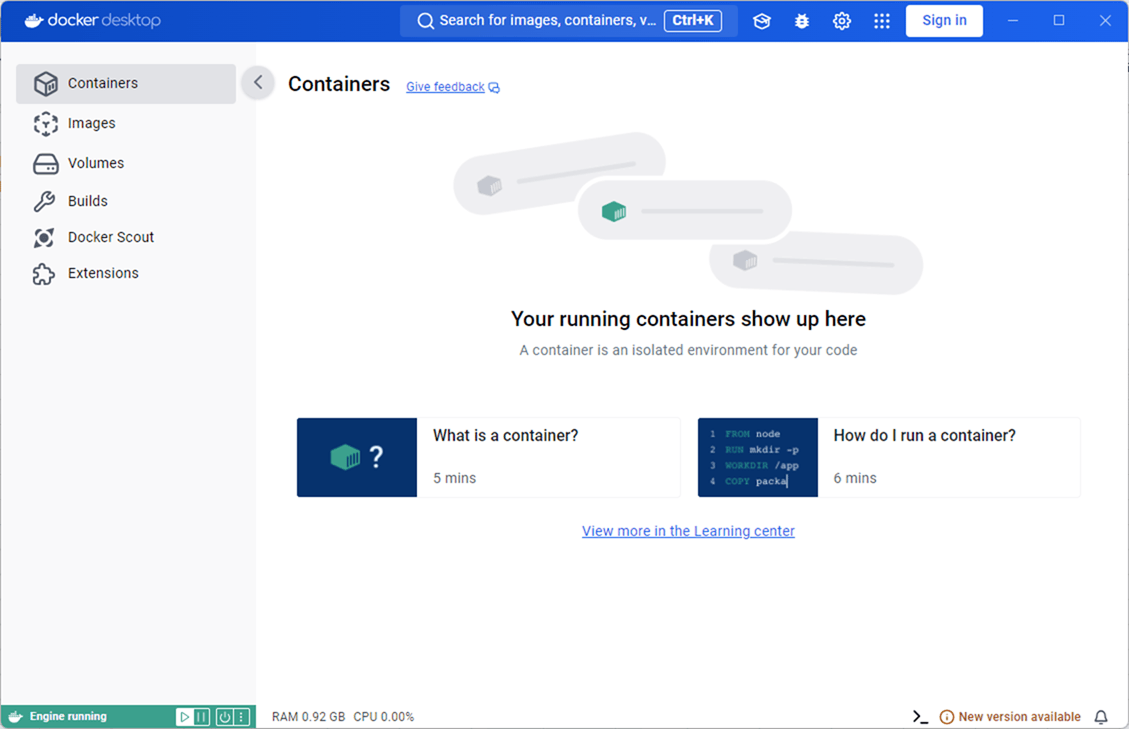Open the Images section
The image size is (1129, 729).
click(x=91, y=123)
